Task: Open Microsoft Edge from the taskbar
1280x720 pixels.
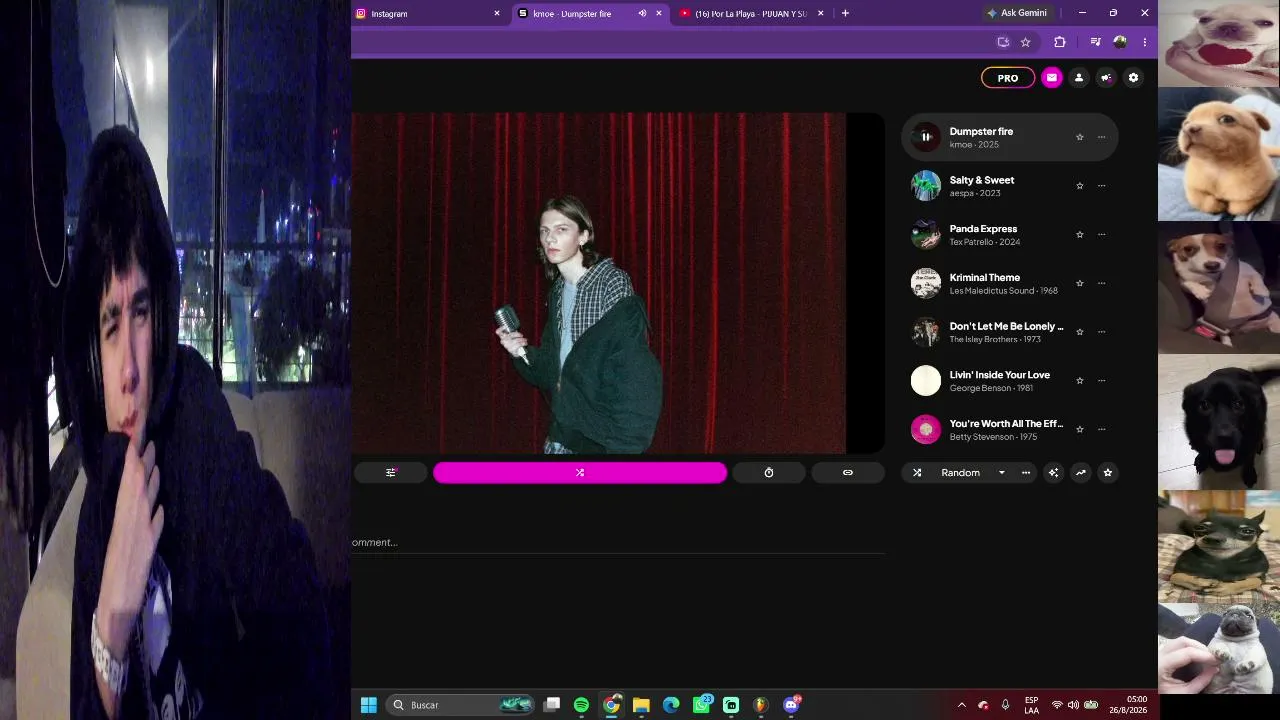Action: coord(671,705)
